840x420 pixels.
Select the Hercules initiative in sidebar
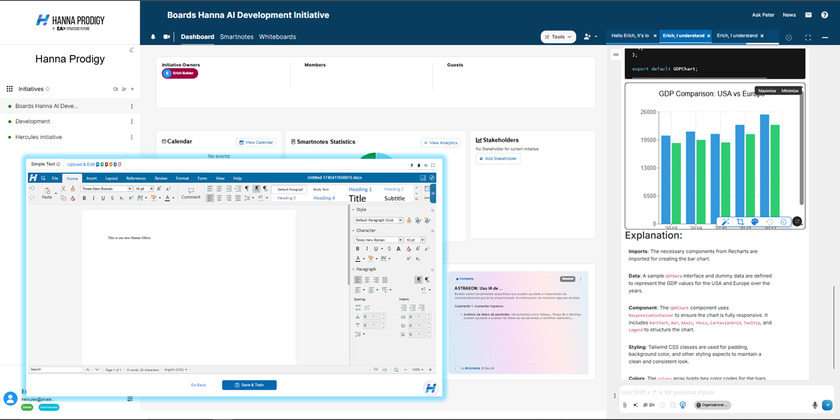[38, 137]
